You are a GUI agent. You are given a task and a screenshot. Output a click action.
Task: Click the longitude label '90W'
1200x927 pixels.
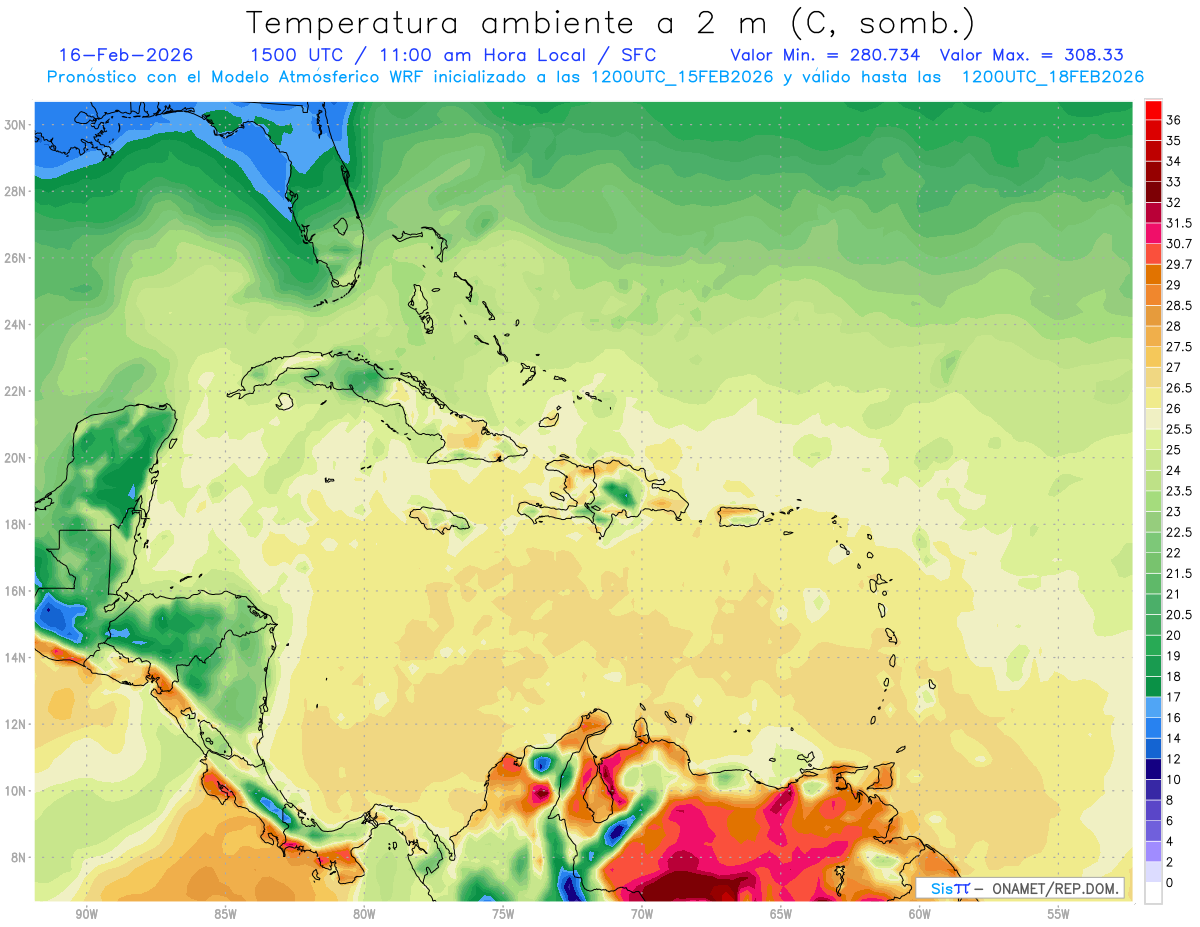(86, 914)
